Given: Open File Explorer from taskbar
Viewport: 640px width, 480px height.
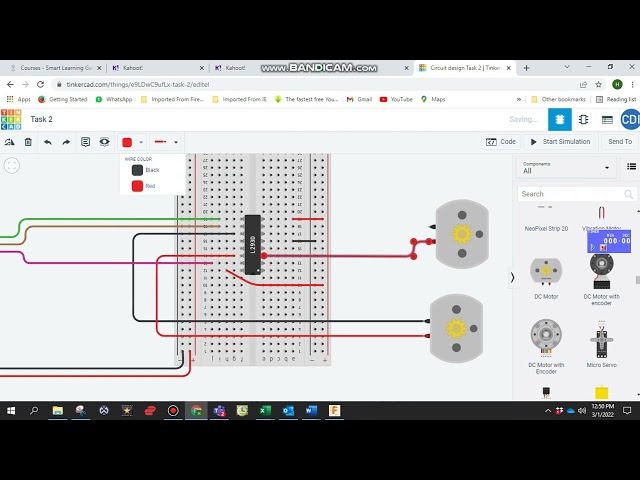Looking at the screenshot, I should (x=58, y=411).
